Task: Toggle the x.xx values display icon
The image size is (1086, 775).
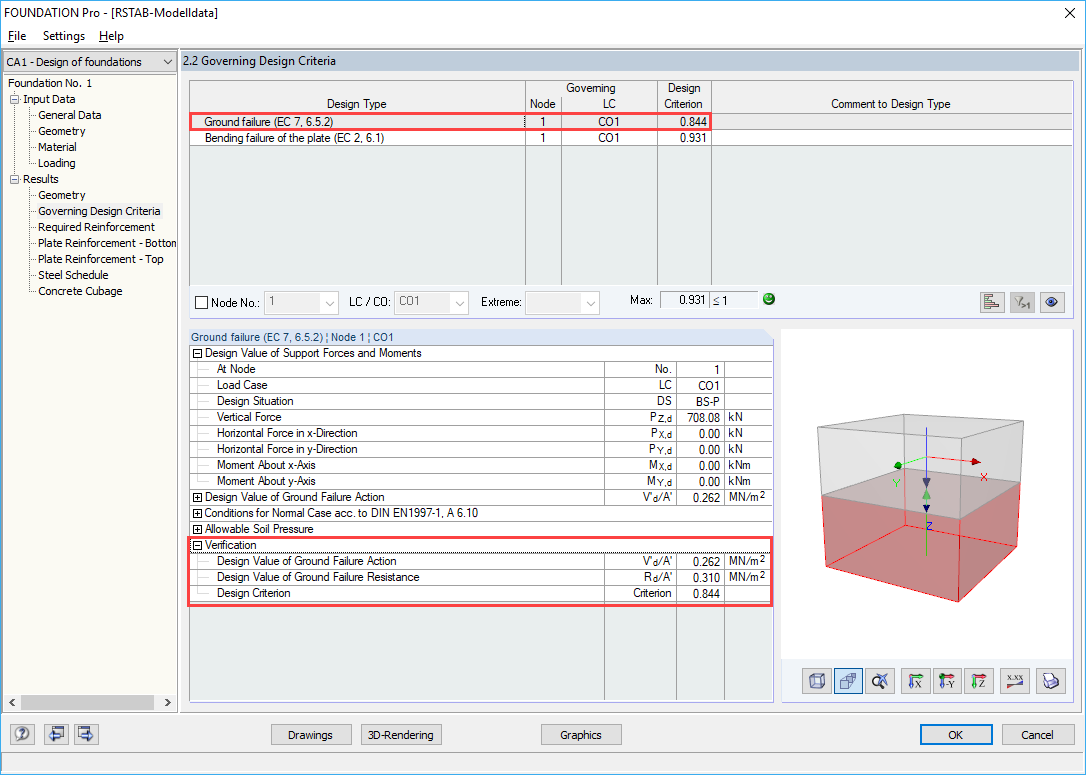Action: click(x=1015, y=682)
